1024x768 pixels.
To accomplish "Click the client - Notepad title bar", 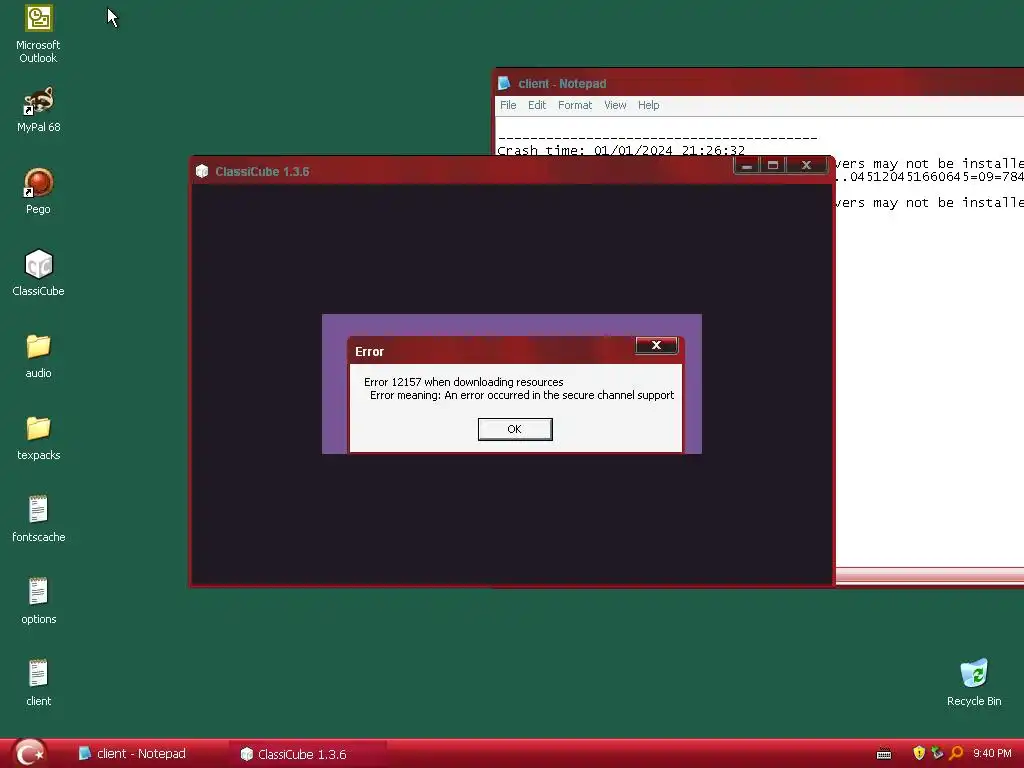I will click(760, 83).
